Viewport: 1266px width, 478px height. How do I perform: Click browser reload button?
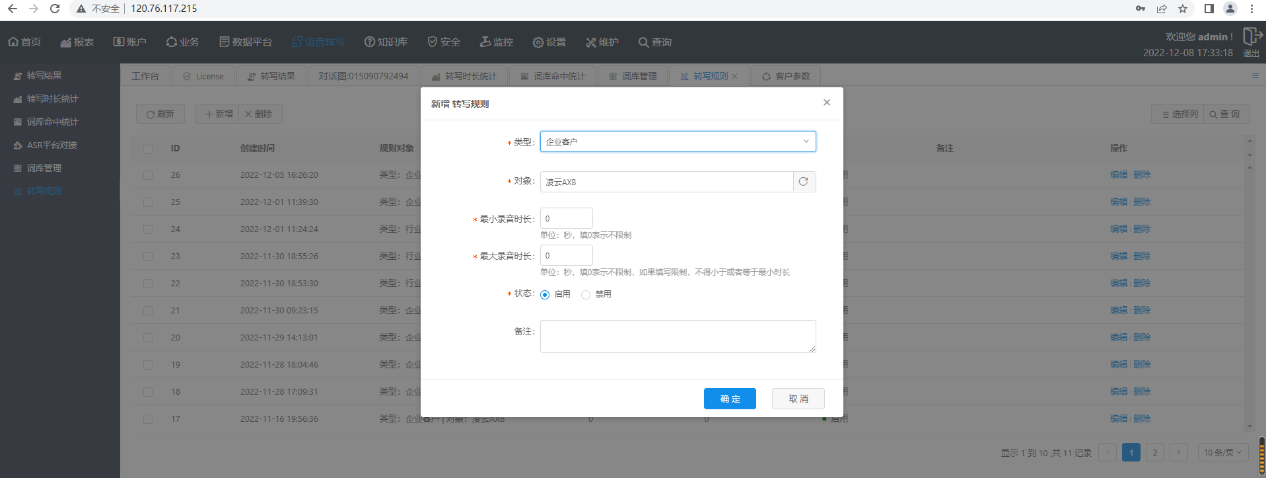pos(54,8)
